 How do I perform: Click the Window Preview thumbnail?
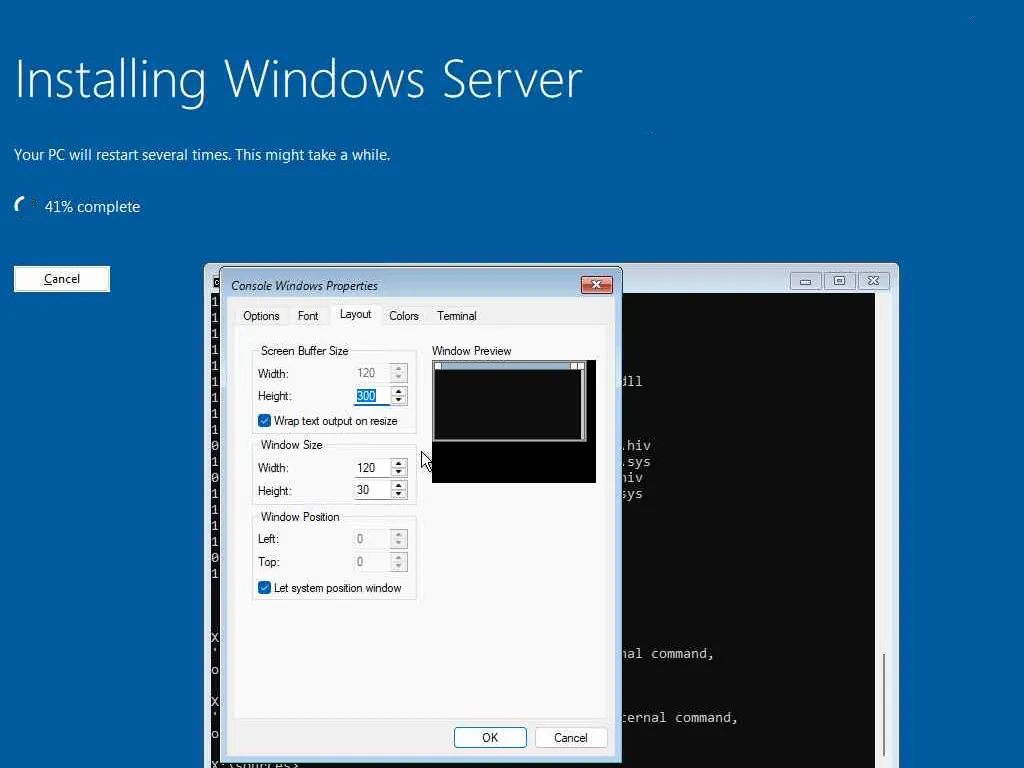[x=513, y=421]
